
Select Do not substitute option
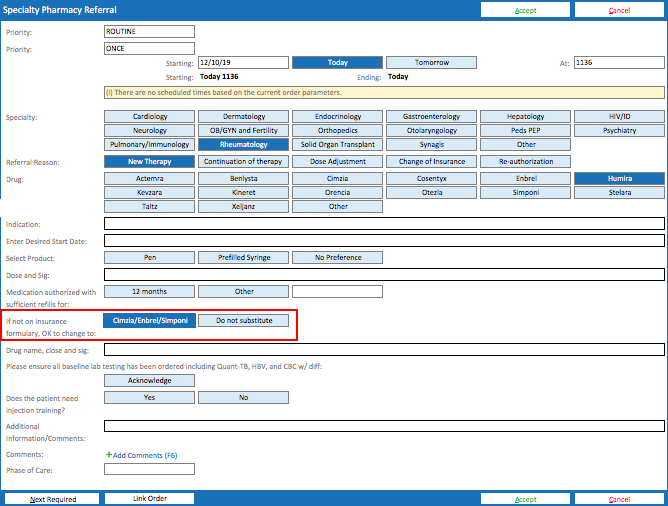pos(243,321)
